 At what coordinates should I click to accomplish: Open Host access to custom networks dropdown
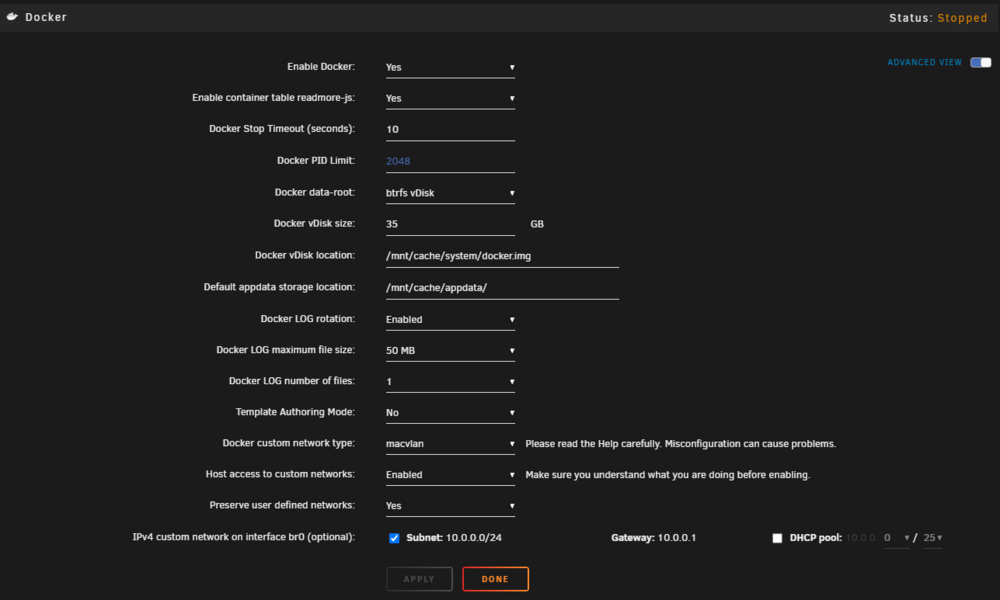(450, 474)
